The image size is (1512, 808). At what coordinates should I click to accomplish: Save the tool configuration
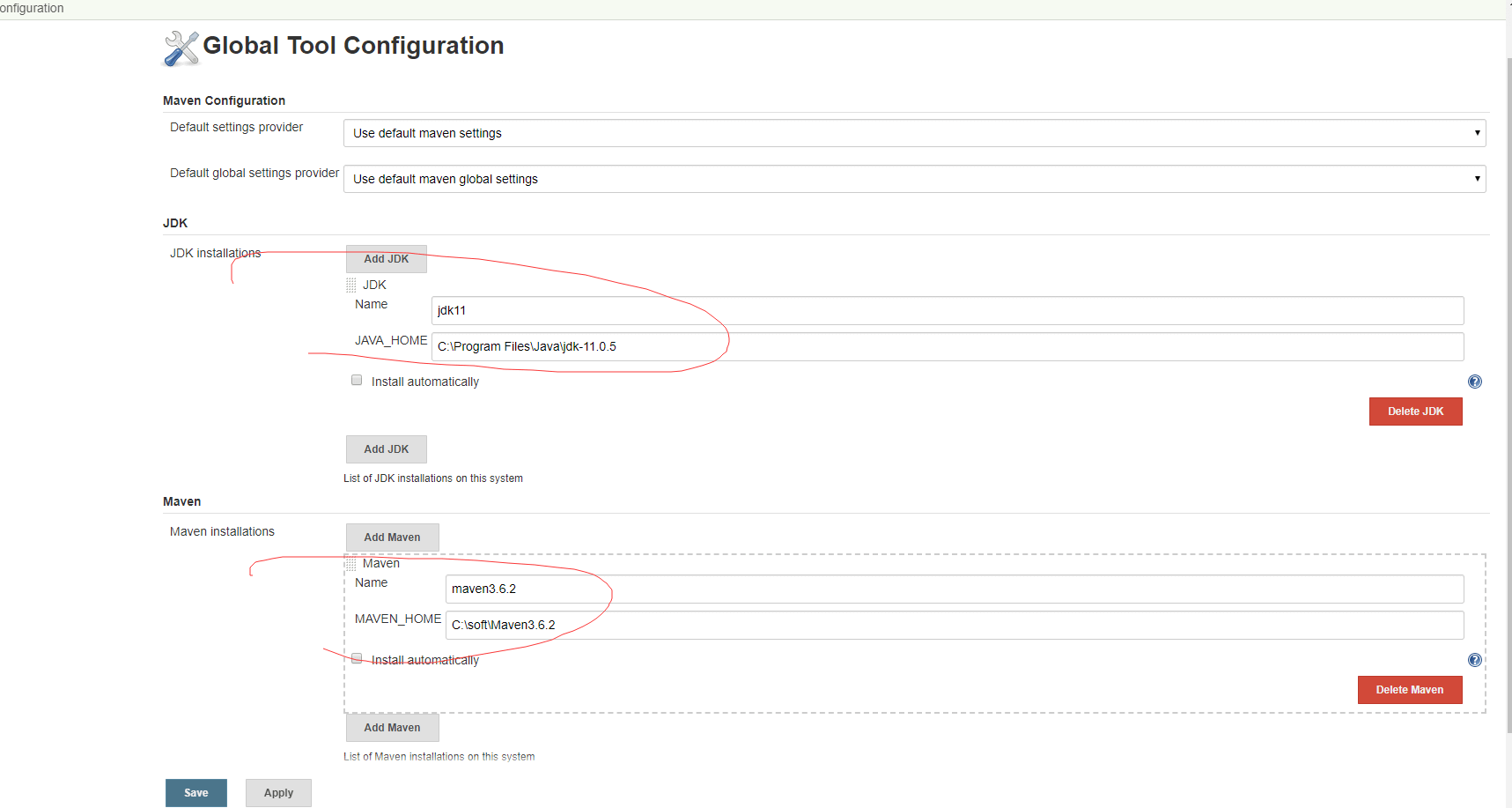(195, 793)
